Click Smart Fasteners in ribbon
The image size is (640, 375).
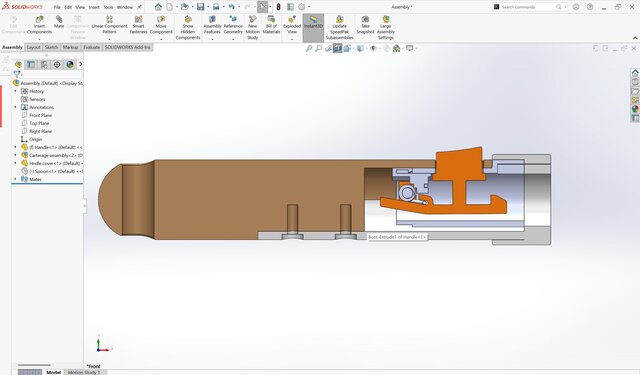click(138, 25)
